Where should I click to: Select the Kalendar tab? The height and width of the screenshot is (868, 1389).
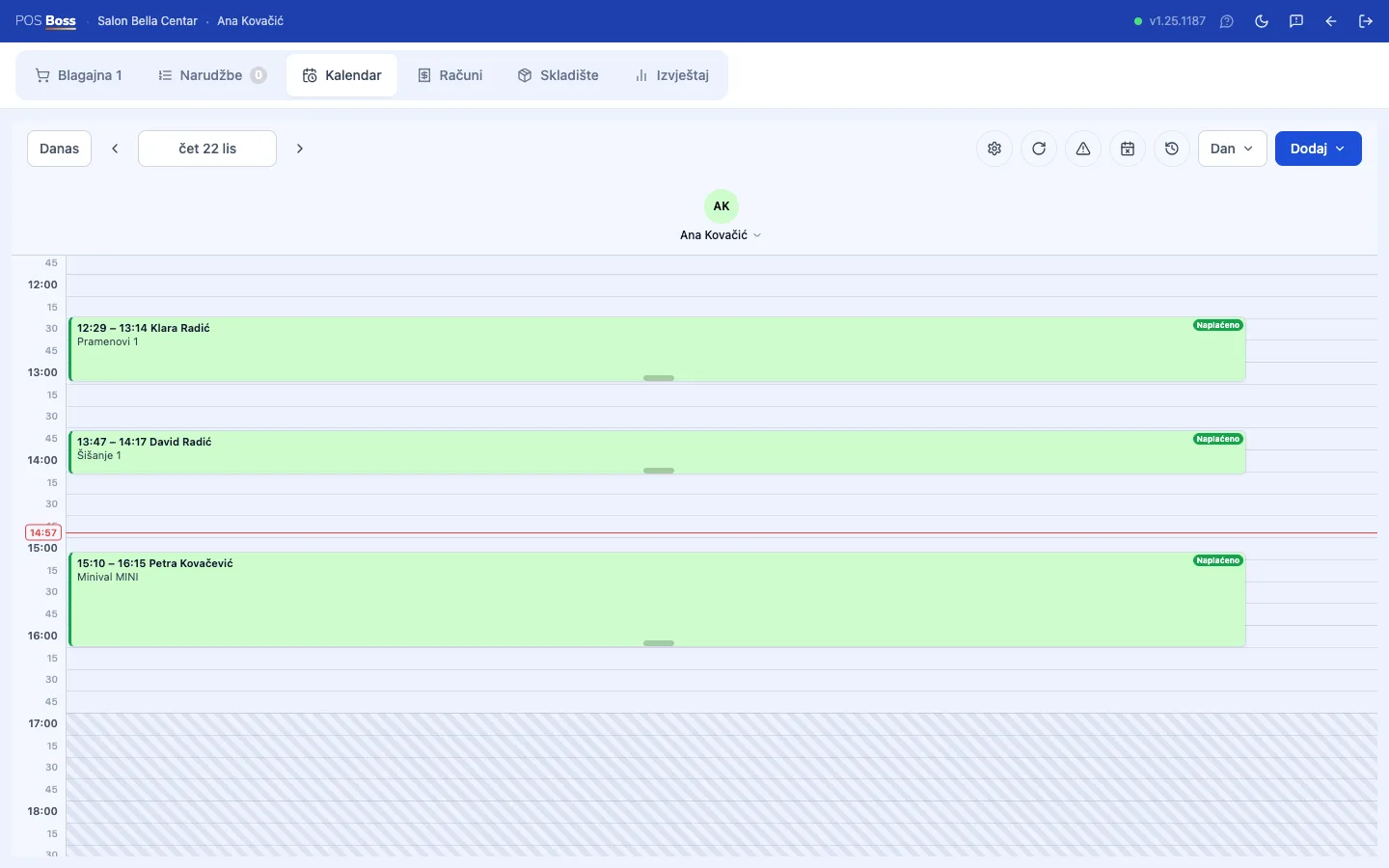(341, 75)
